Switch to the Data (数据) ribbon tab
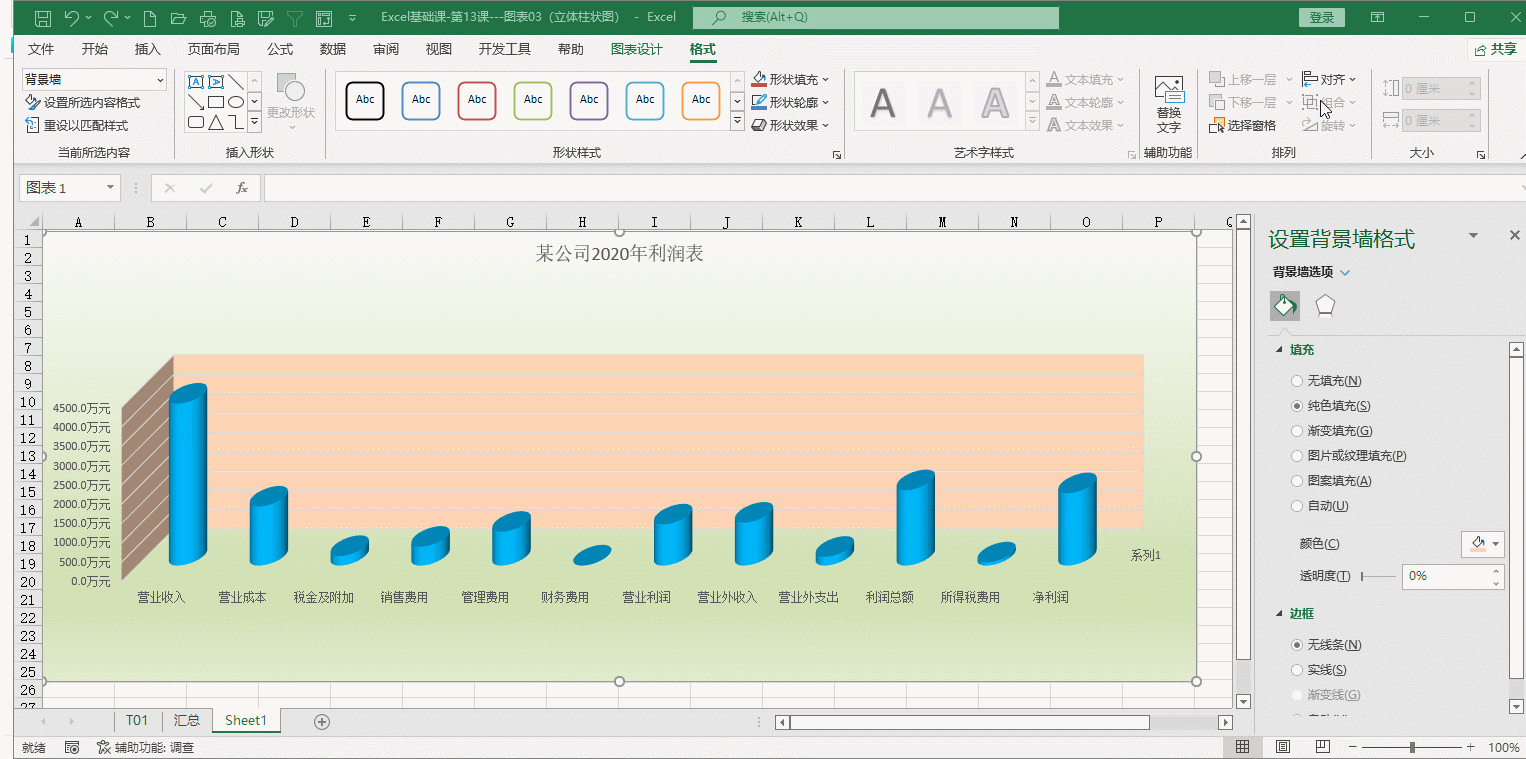The width and height of the screenshot is (1526, 759). coord(333,50)
